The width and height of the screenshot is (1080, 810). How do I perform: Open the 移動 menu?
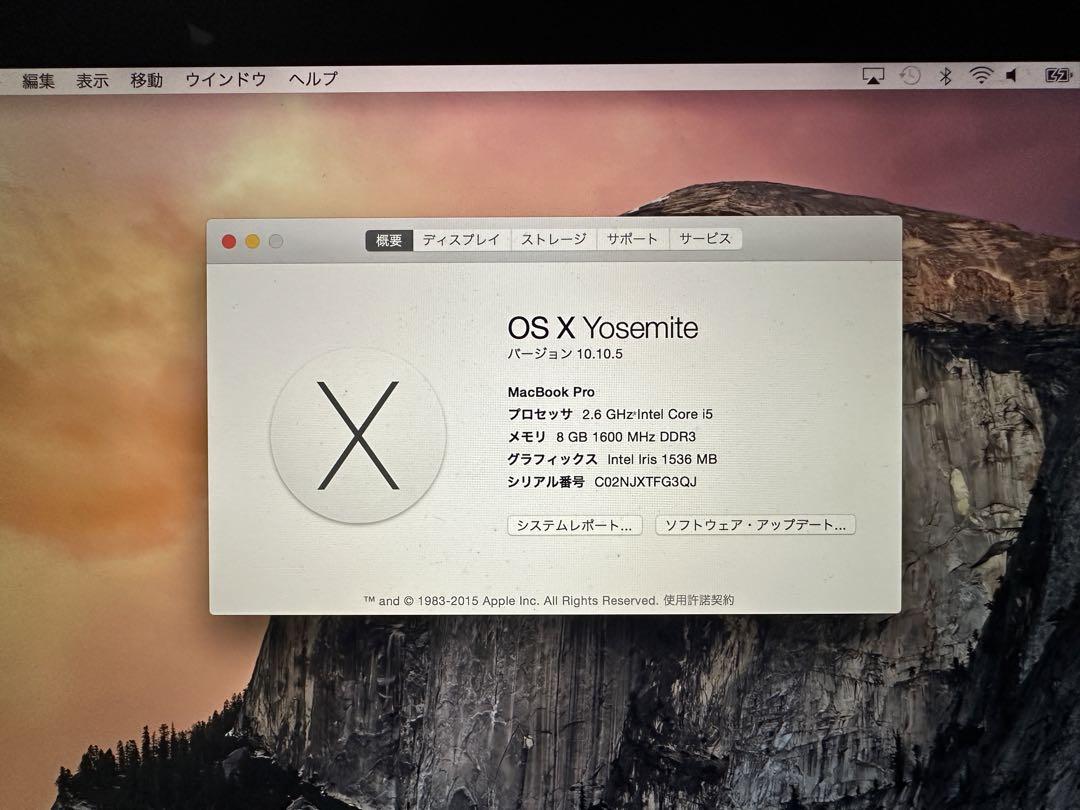tap(147, 80)
